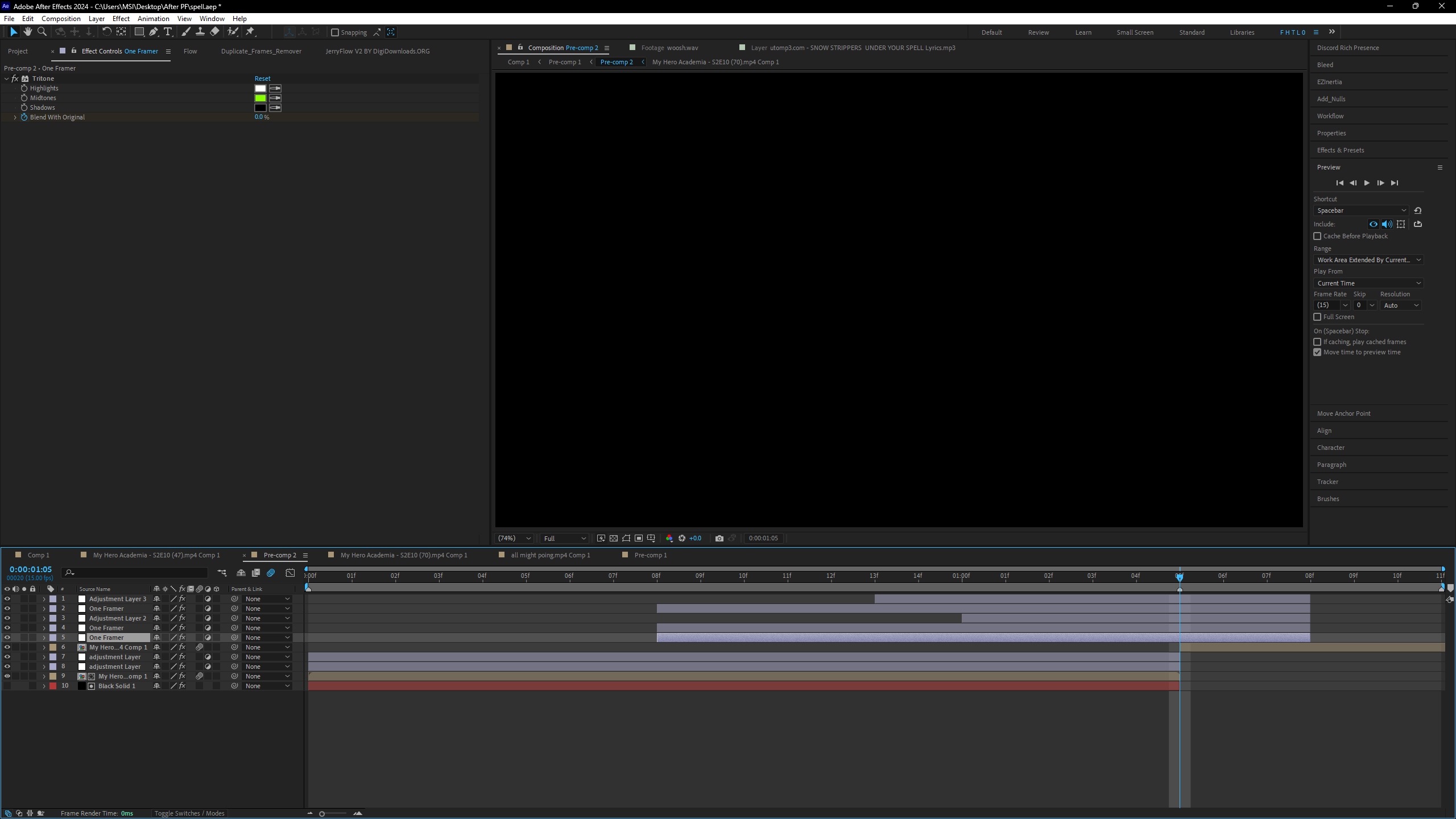Take a snapshot of the composition viewer
This screenshot has height=819, width=1456.
[719, 537]
